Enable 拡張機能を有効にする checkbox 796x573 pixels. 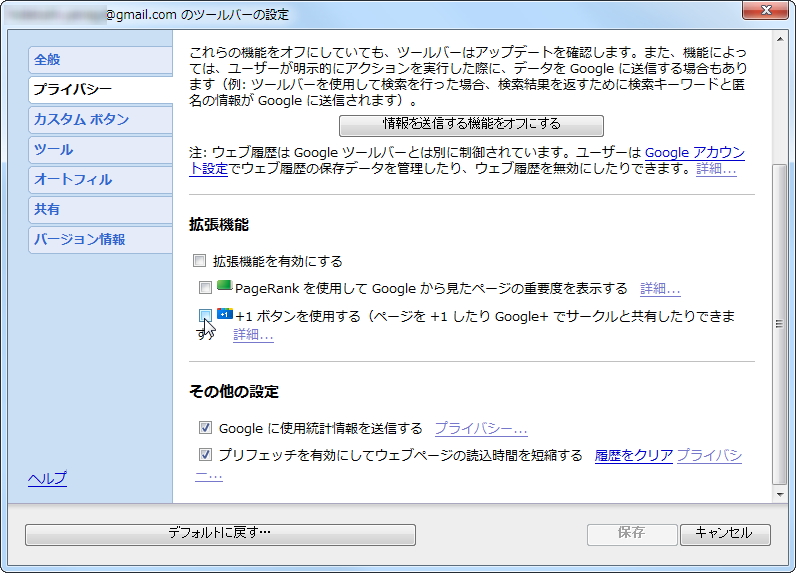click(x=200, y=261)
